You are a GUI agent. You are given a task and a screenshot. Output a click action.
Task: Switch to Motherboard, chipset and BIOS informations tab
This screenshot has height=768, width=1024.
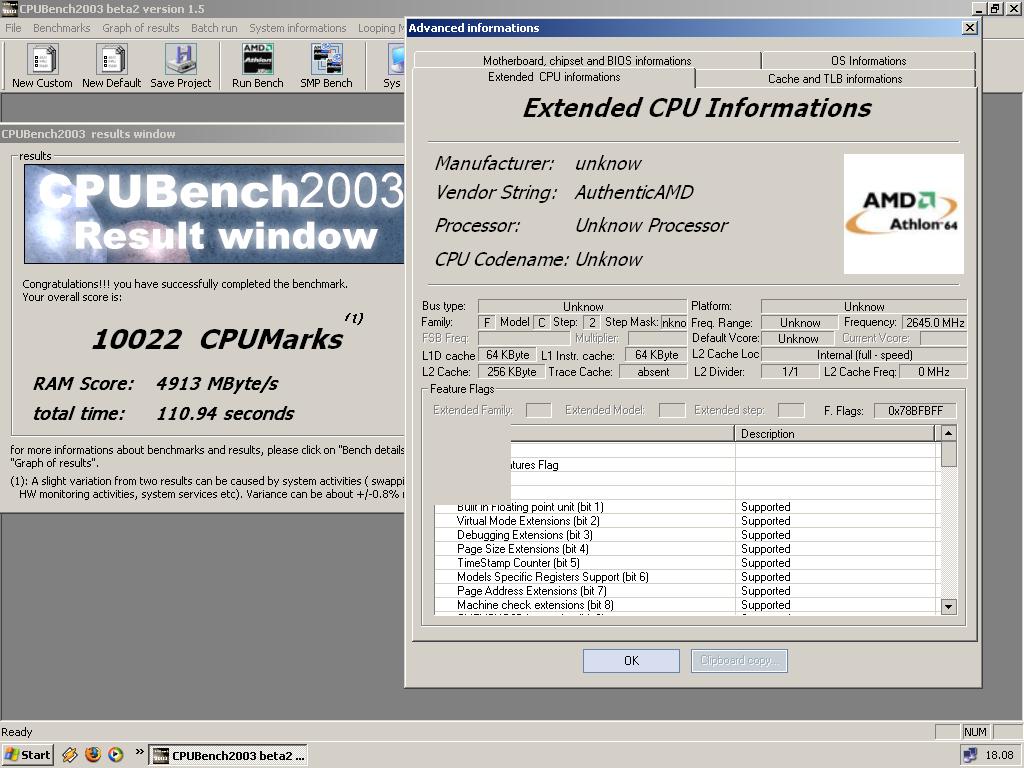(587, 61)
